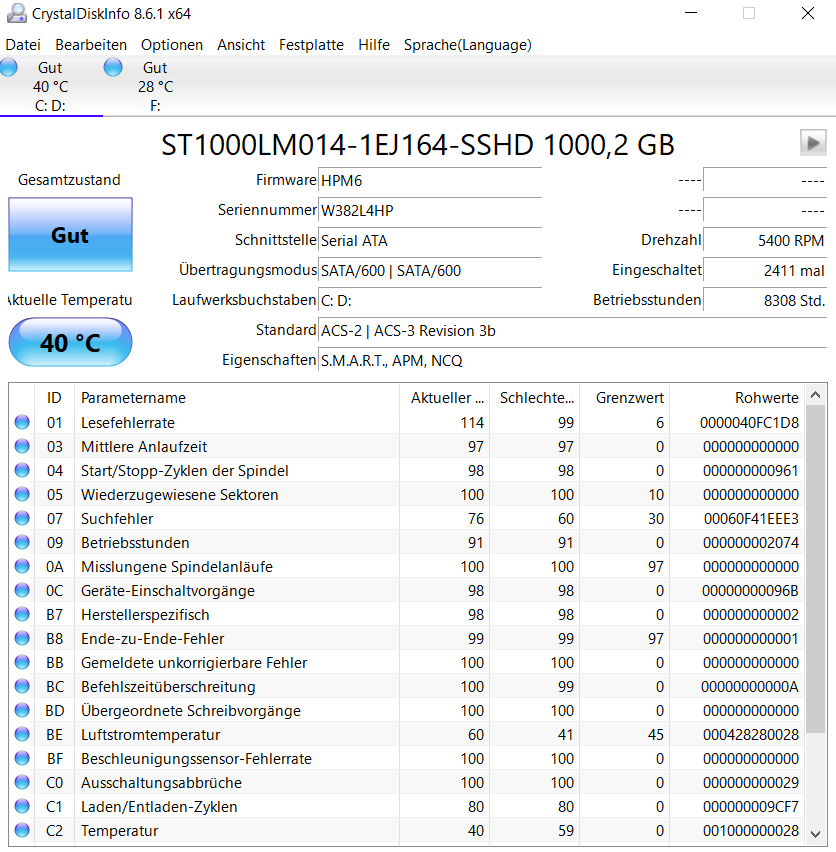This screenshot has height=852, width=836.
Task: Click the disk model title ST1000LM014-1EJ164-SSHD
Action: 348,145
